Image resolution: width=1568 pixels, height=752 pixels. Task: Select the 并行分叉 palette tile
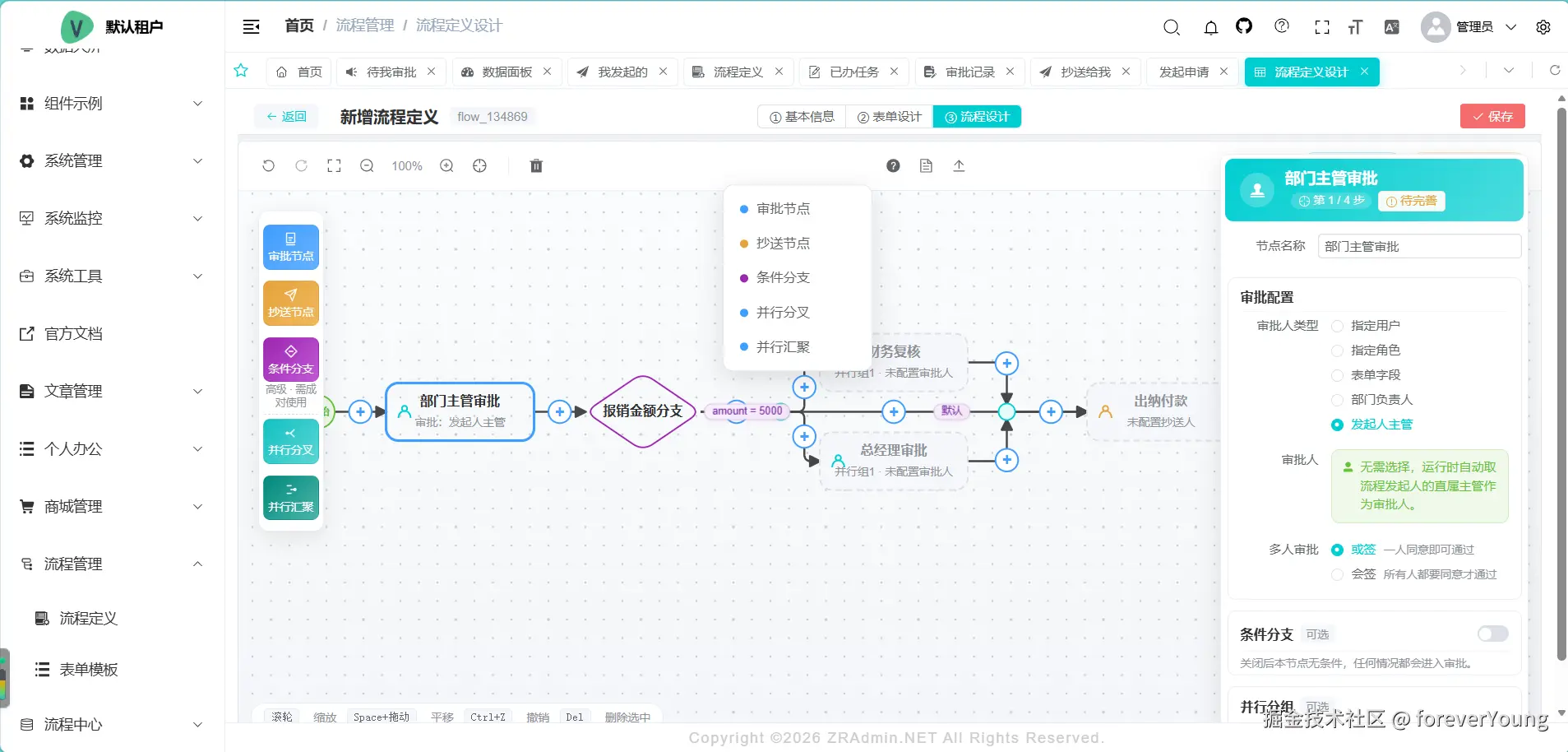(x=291, y=441)
